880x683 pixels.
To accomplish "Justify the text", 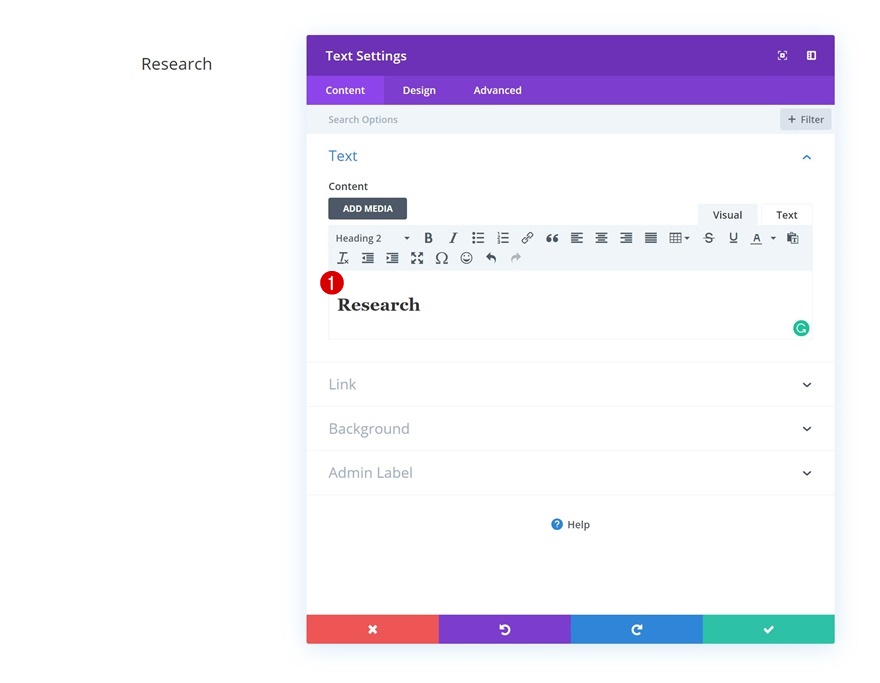I will (650, 238).
